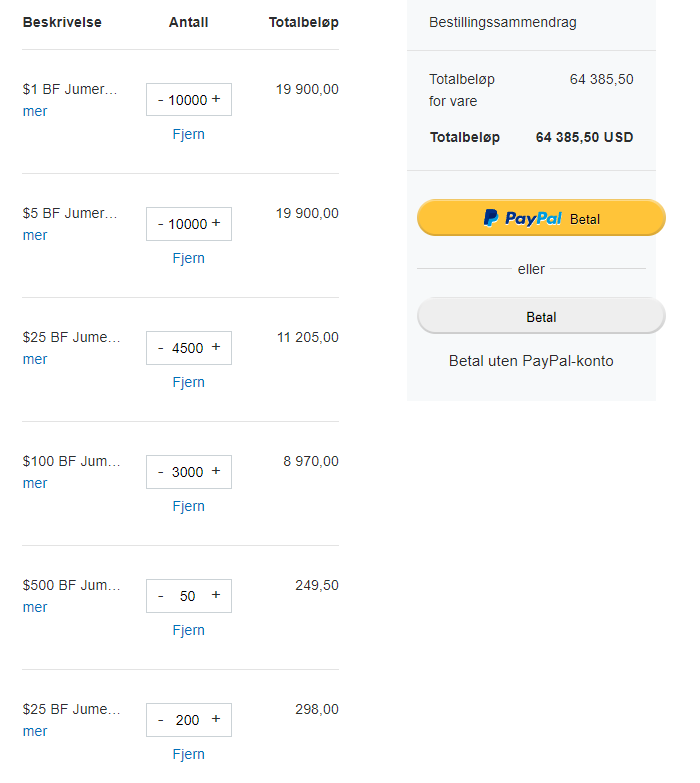
Task: Decrease quantity of the 200 item
Action: (160, 720)
